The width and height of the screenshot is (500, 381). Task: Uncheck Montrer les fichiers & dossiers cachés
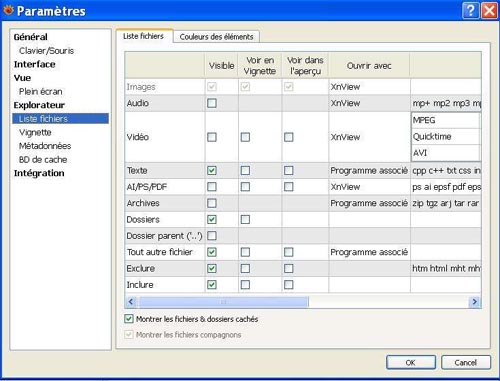click(x=129, y=319)
